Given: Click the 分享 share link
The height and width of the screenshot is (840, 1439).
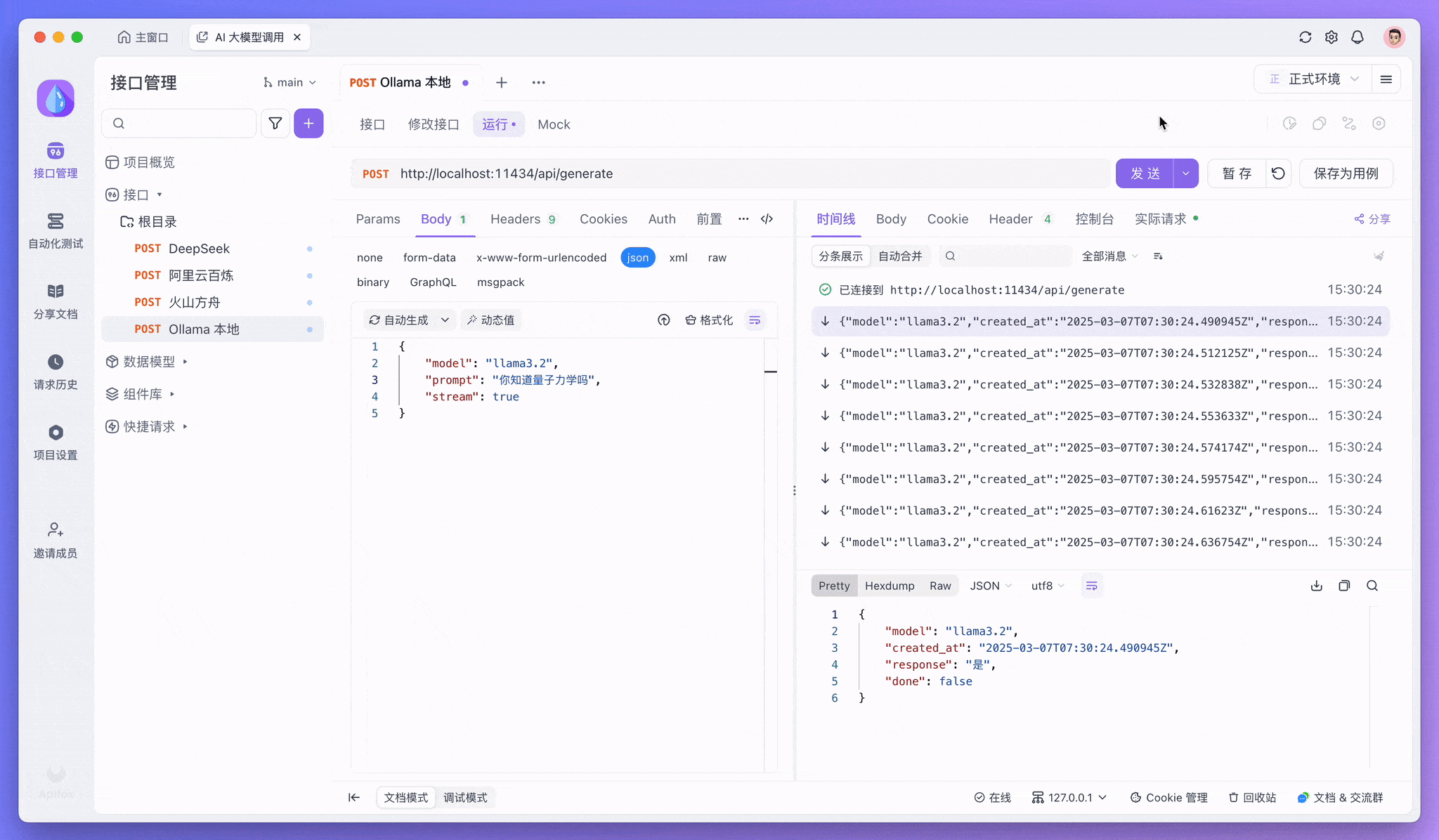Looking at the screenshot, I should pyautogui.click(x=1372, y=219).
